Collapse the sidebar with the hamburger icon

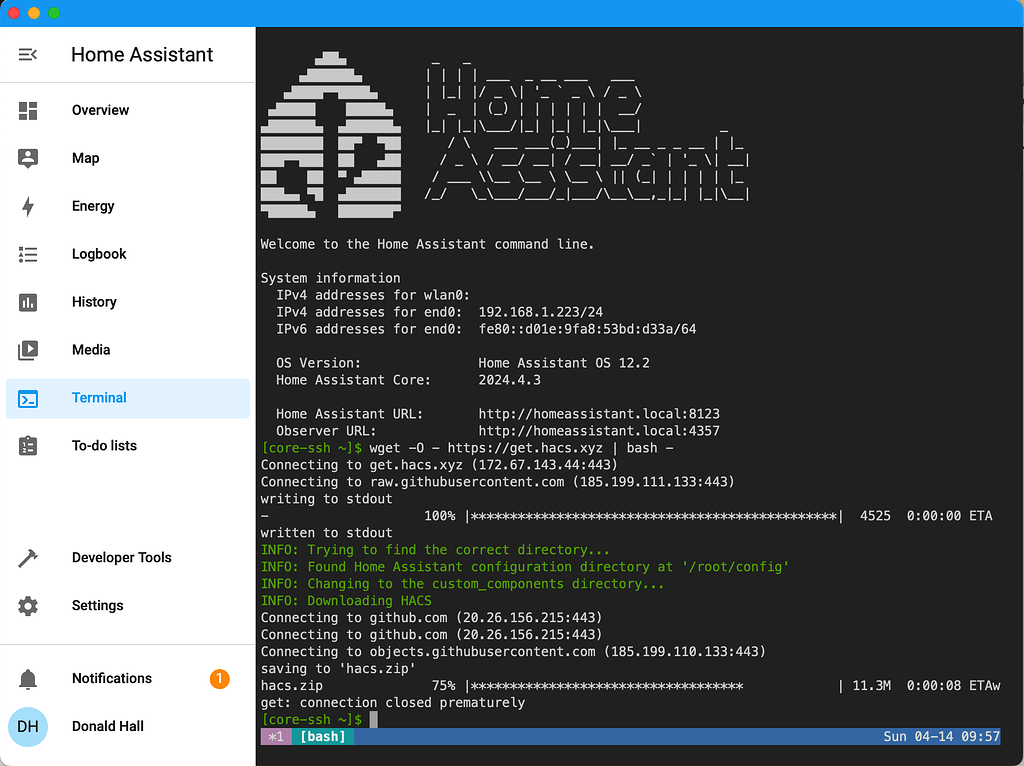[27, 54]
